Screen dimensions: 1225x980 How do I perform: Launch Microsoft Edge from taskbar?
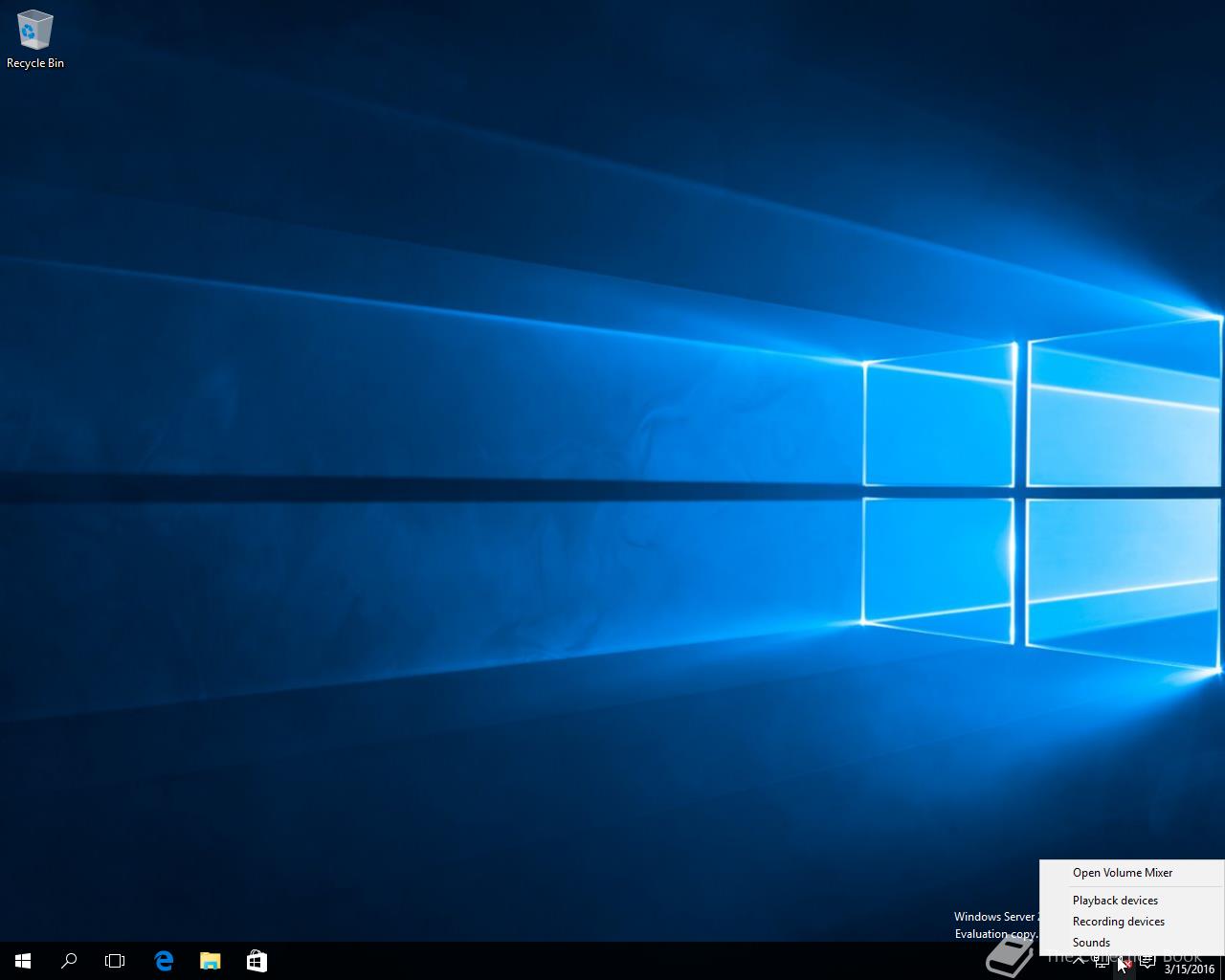pos(164,961)
